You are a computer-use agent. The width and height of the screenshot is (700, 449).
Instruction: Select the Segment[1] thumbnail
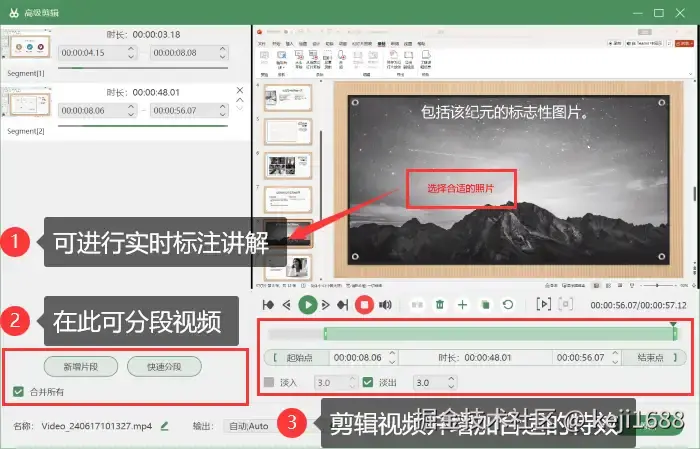click(27, 47)
